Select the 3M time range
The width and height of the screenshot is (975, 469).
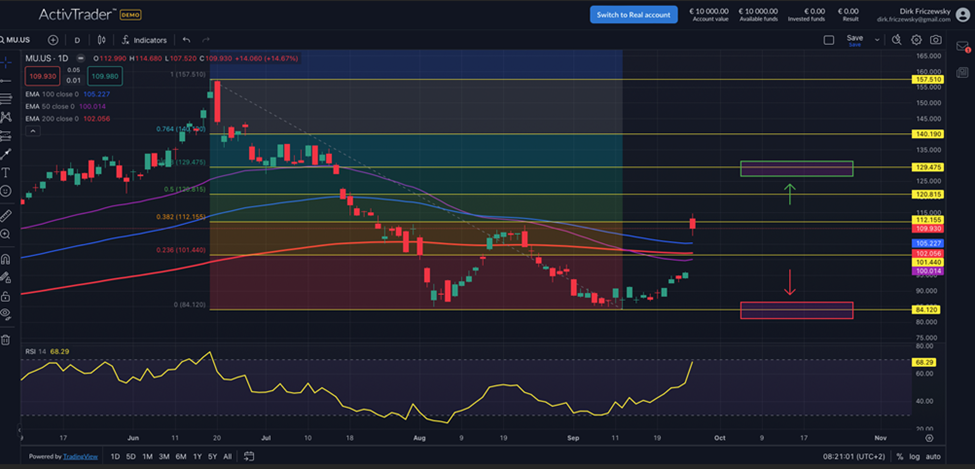click(165, 457)
